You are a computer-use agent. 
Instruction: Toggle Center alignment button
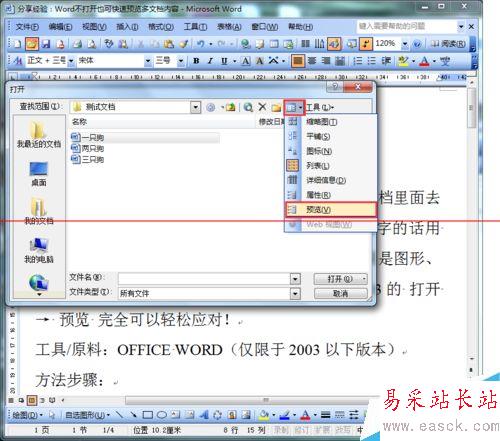pyautogui.click(x=312, y=61)
